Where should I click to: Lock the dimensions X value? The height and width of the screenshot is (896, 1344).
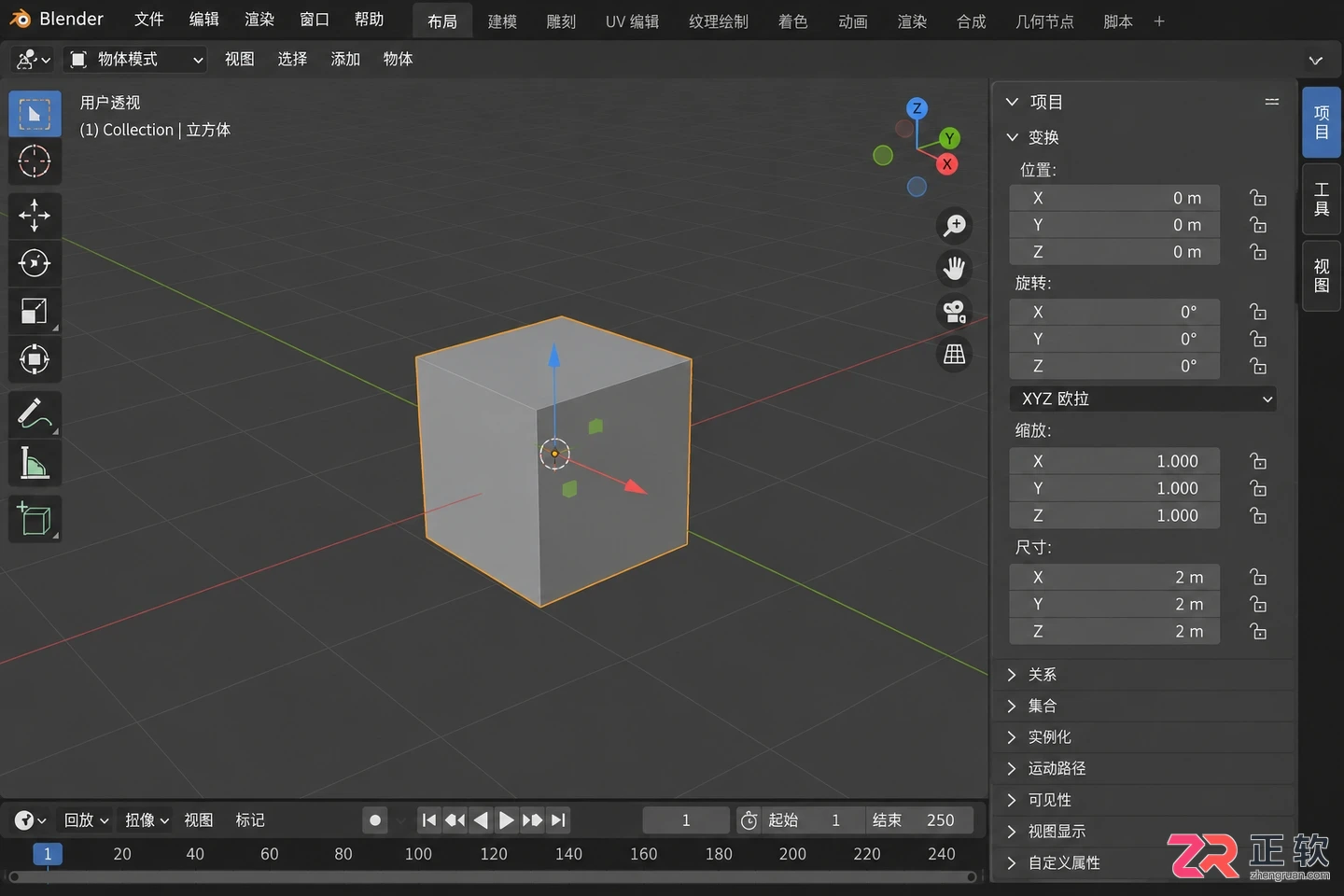1258,577
